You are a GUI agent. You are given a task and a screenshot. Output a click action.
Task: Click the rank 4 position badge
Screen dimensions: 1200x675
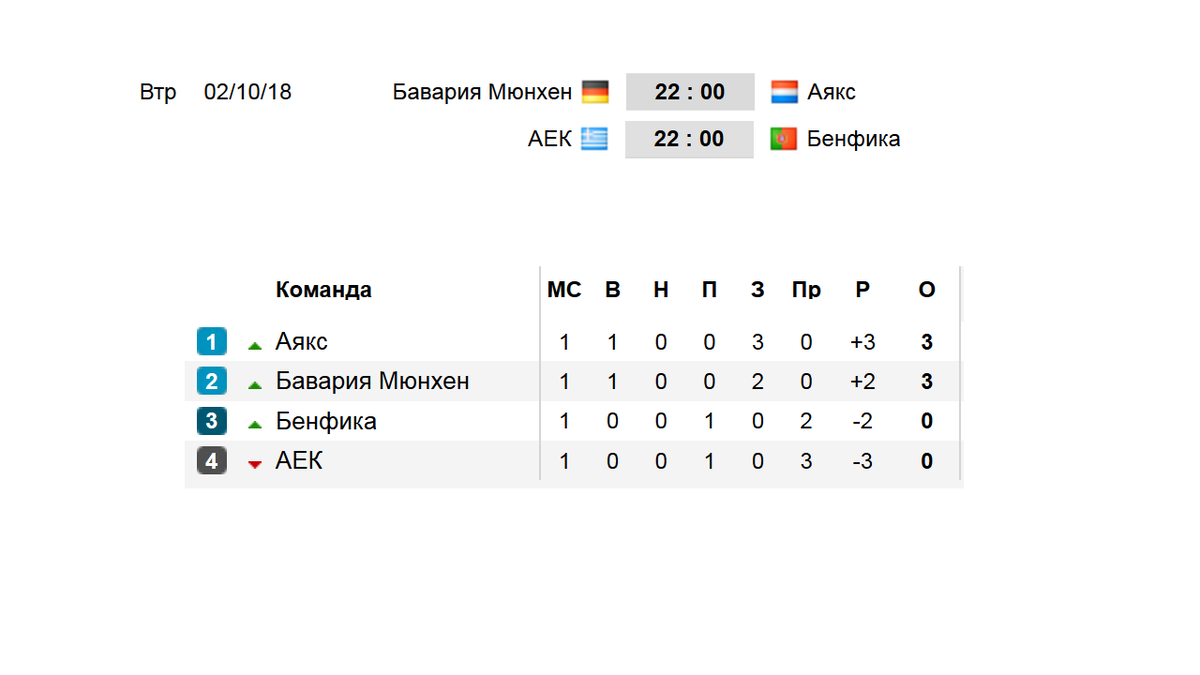212,461
